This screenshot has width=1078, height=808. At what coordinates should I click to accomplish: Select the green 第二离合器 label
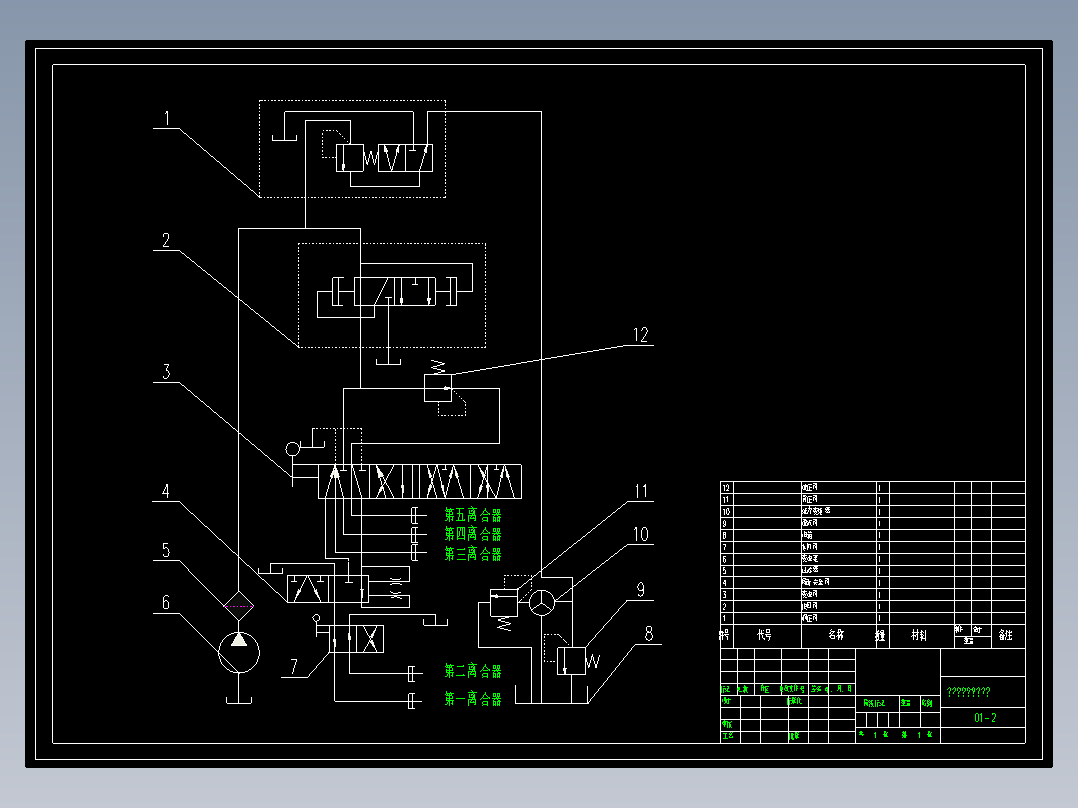[x=473, y=671]
